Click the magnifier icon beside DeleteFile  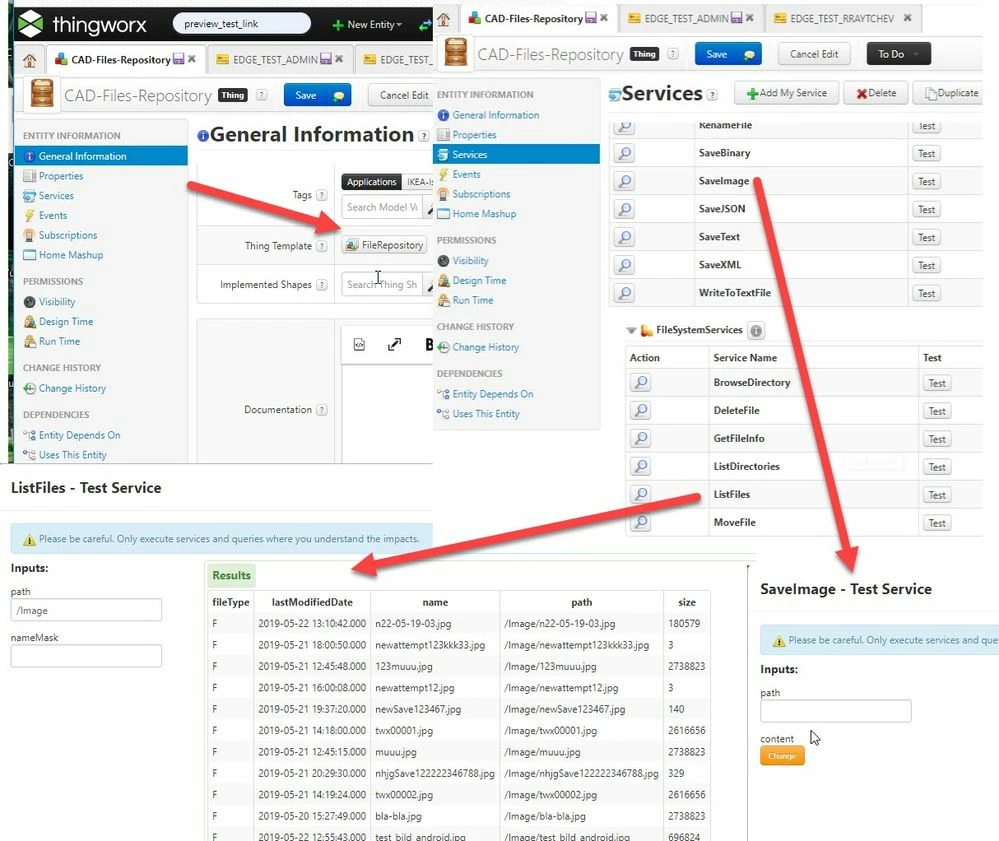pos(640,410)
